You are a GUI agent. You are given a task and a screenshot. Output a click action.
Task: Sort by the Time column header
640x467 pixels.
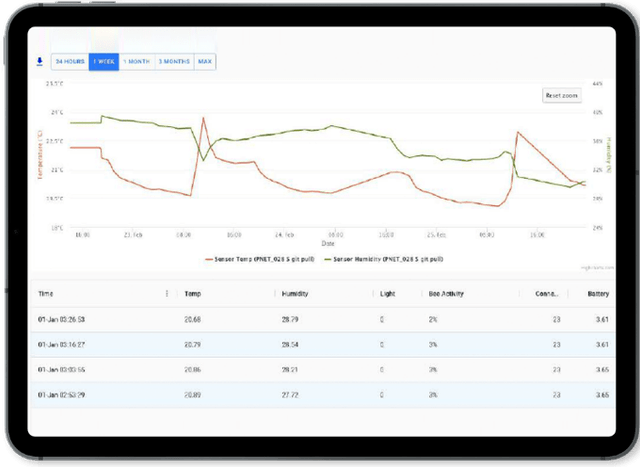[46, 294]
